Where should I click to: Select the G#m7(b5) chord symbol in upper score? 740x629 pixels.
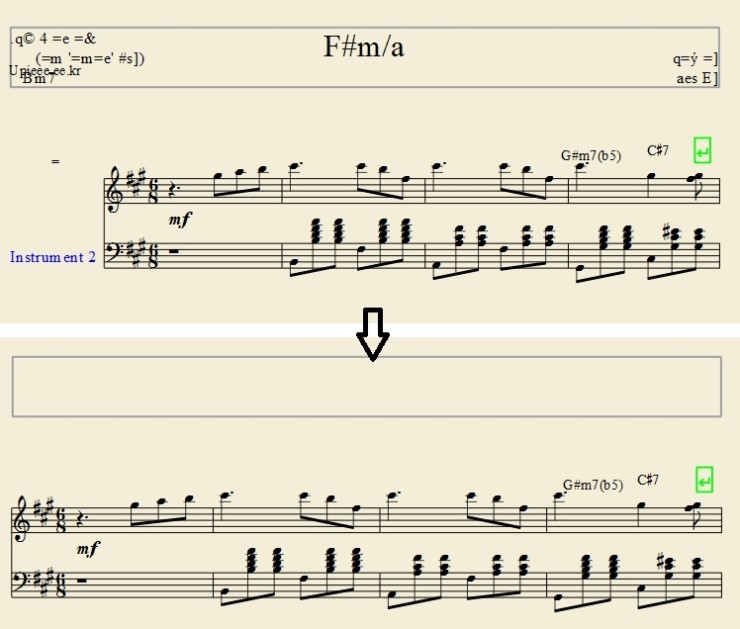[591, 155]
